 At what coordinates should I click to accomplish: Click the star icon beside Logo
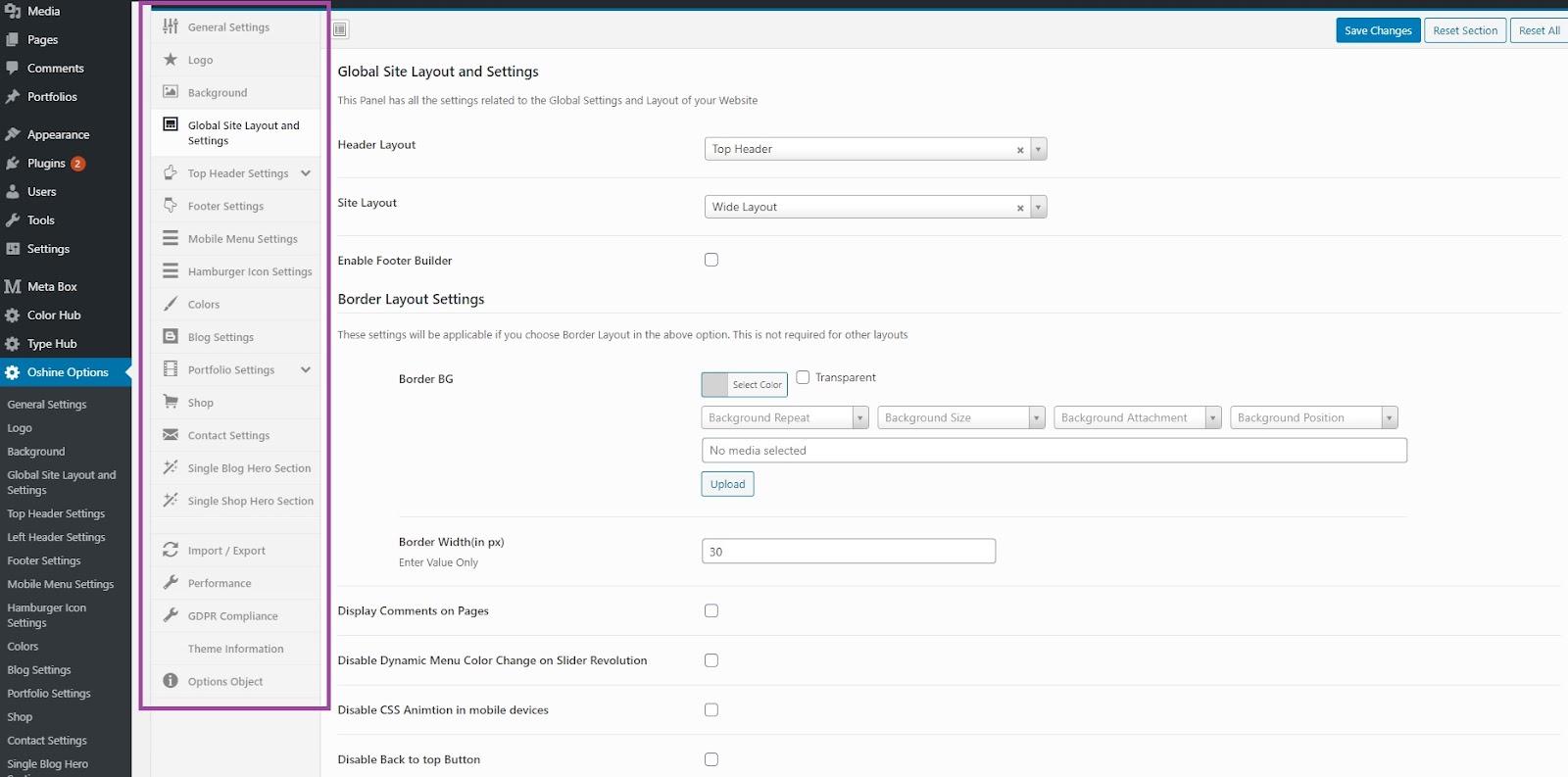pos(171,60)
